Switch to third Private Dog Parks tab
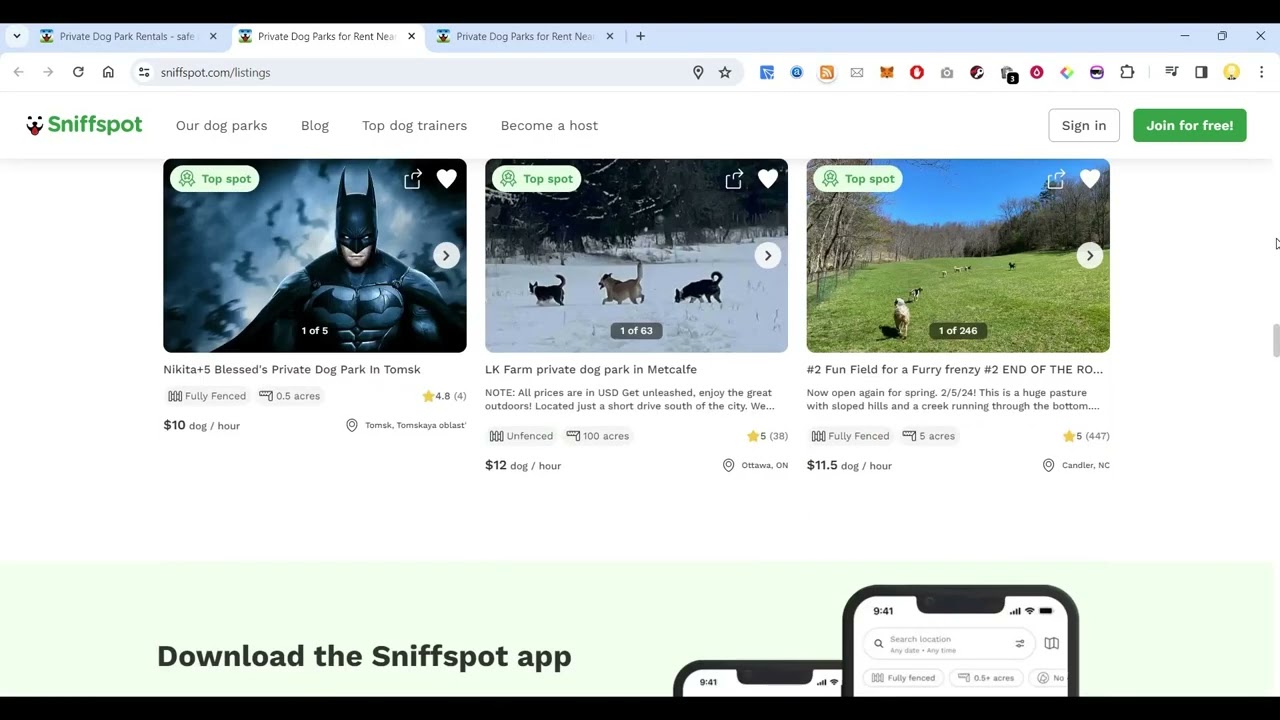 click(x=524, y=36)
